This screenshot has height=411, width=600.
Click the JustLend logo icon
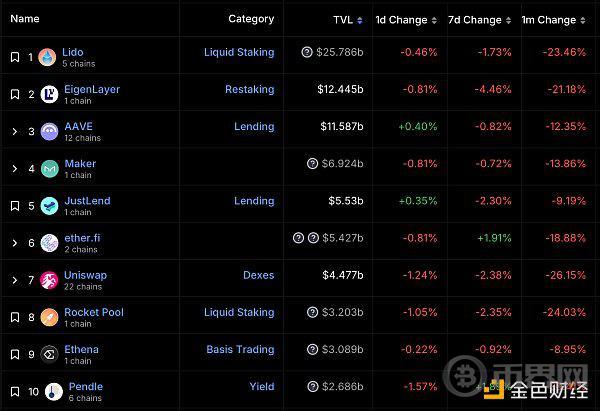[47, 206]
